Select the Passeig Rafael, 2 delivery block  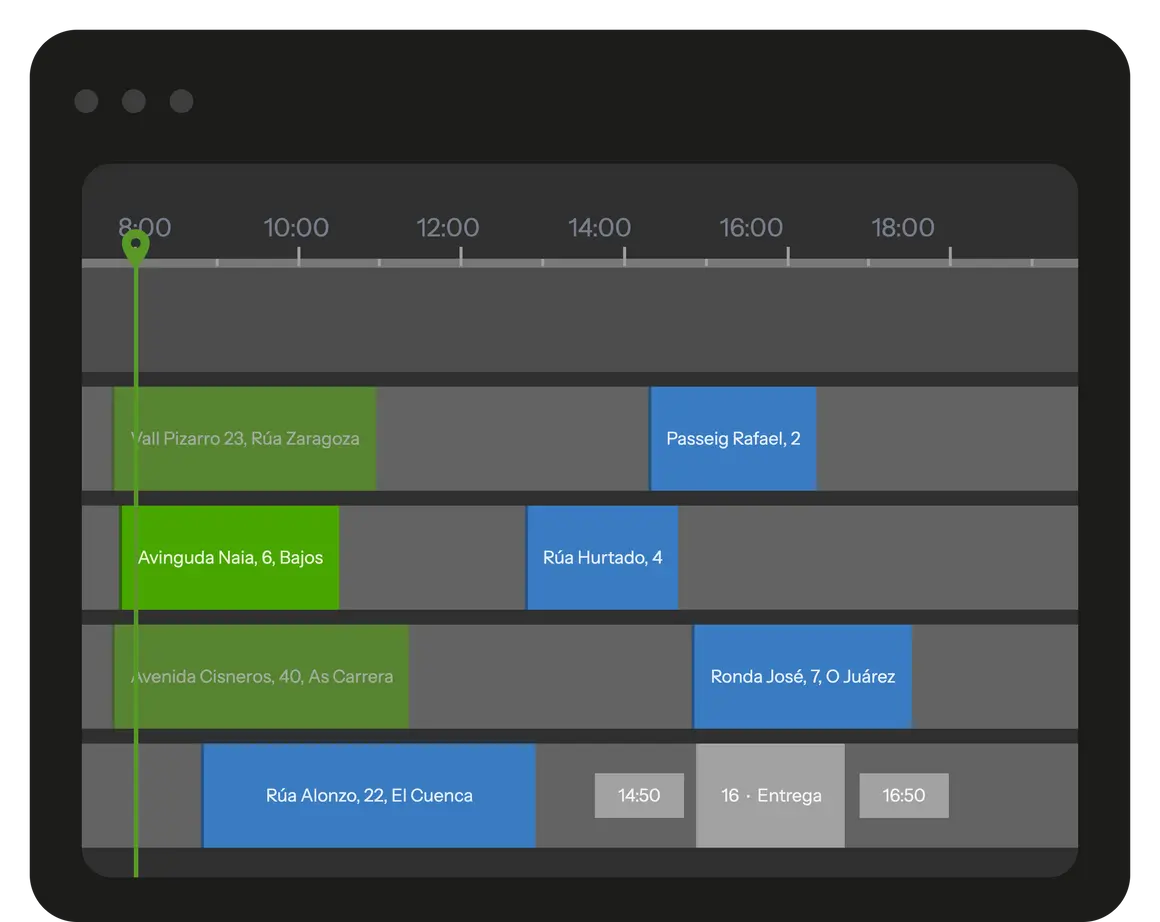pos(733,439)
